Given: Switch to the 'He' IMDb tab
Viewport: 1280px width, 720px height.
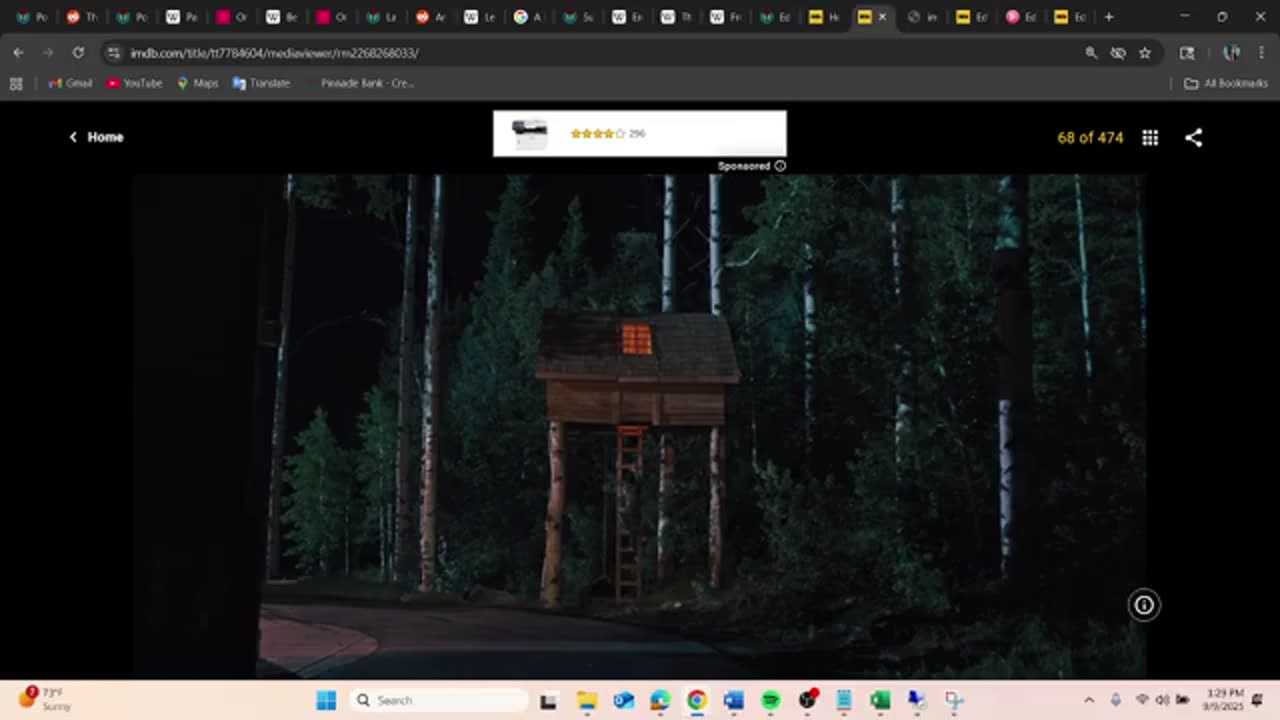Looking at the screenshot, I should pyautogui.click(x=824, y=17).
